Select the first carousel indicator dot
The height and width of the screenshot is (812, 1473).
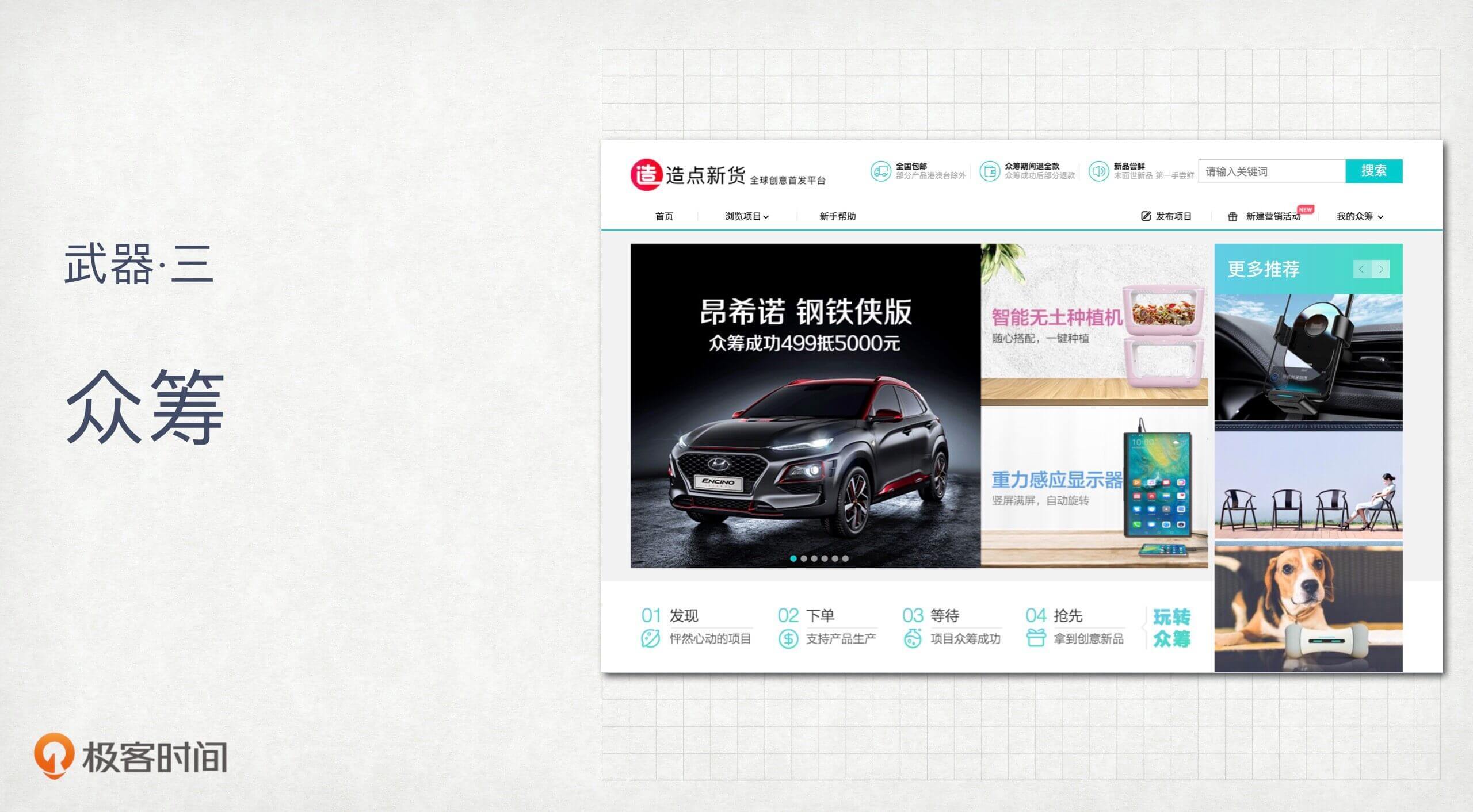(x=793, y=558)
